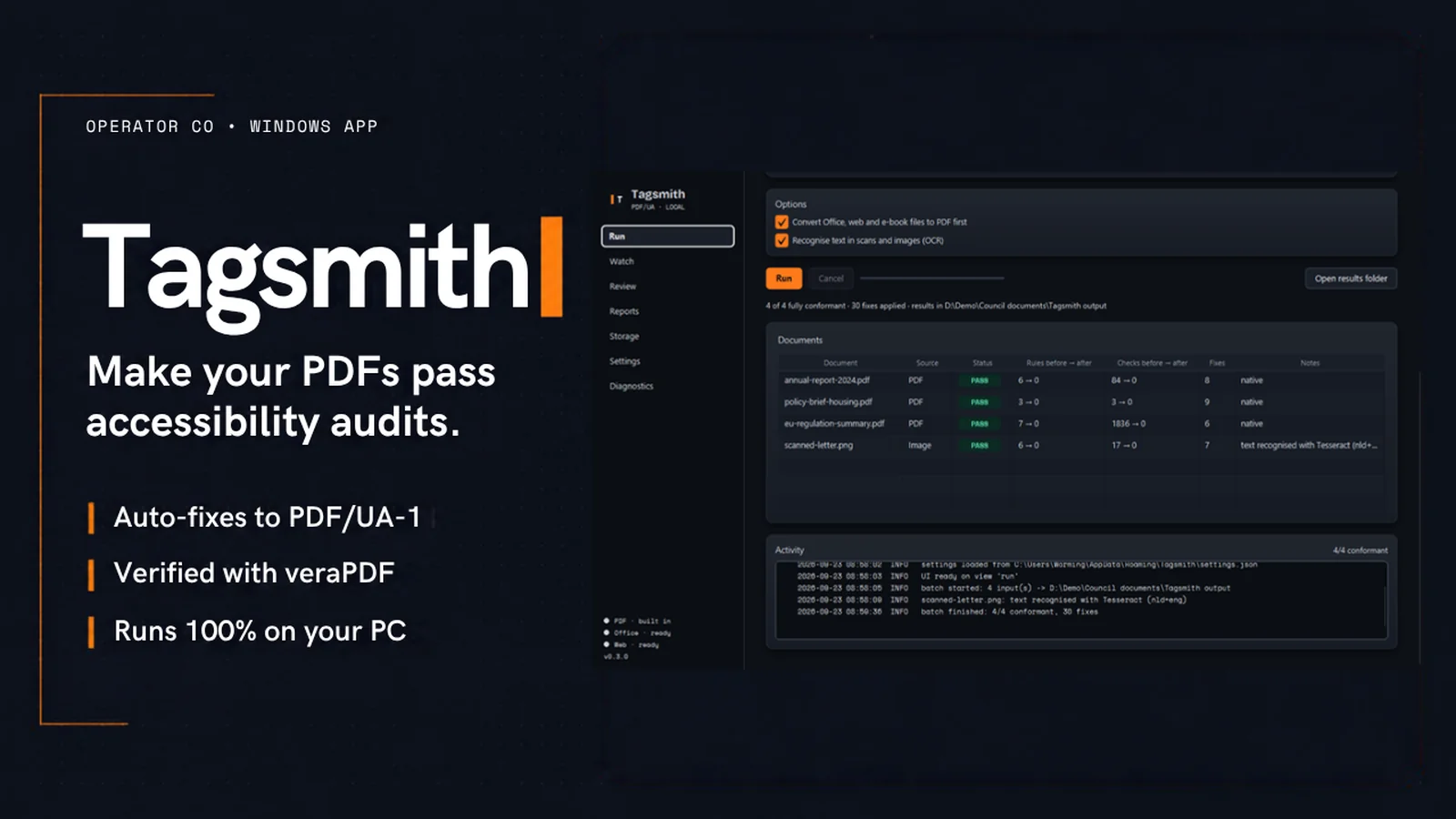Open the Run view in sidebar

point(667,237)
